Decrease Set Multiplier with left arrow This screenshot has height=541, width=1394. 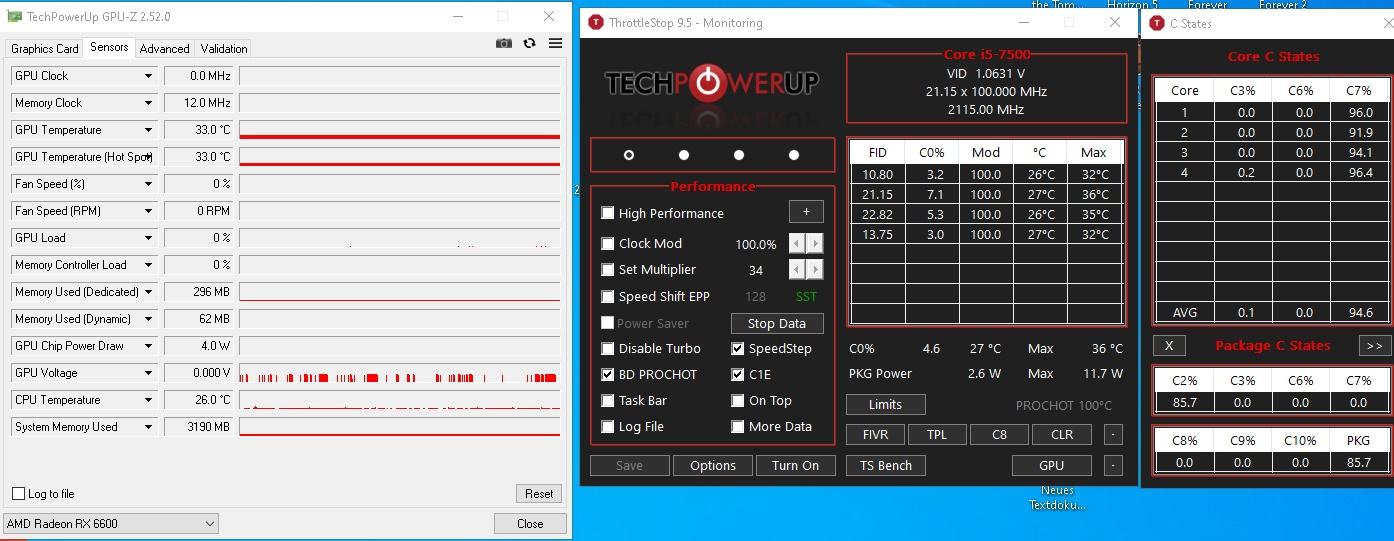[797, 270]
